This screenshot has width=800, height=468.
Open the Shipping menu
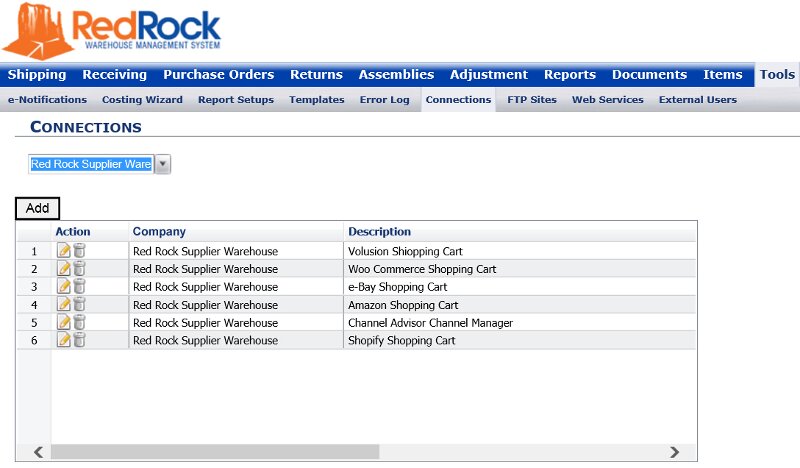point(37,75)
